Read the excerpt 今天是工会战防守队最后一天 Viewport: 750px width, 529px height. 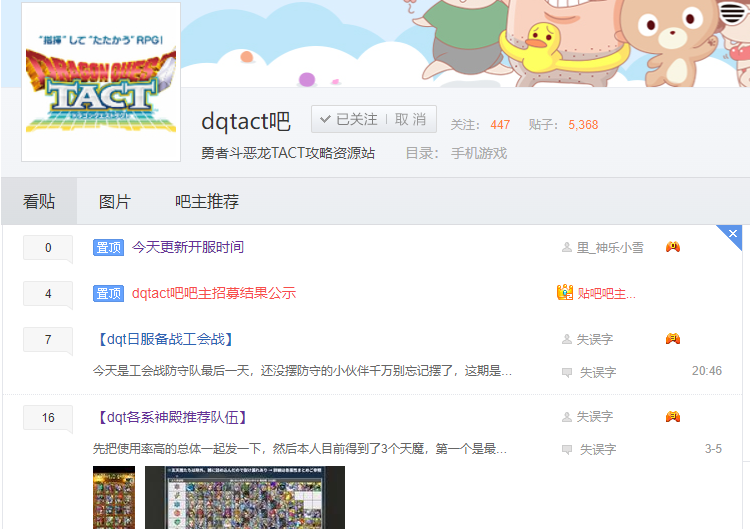click(x=302, y=371)
